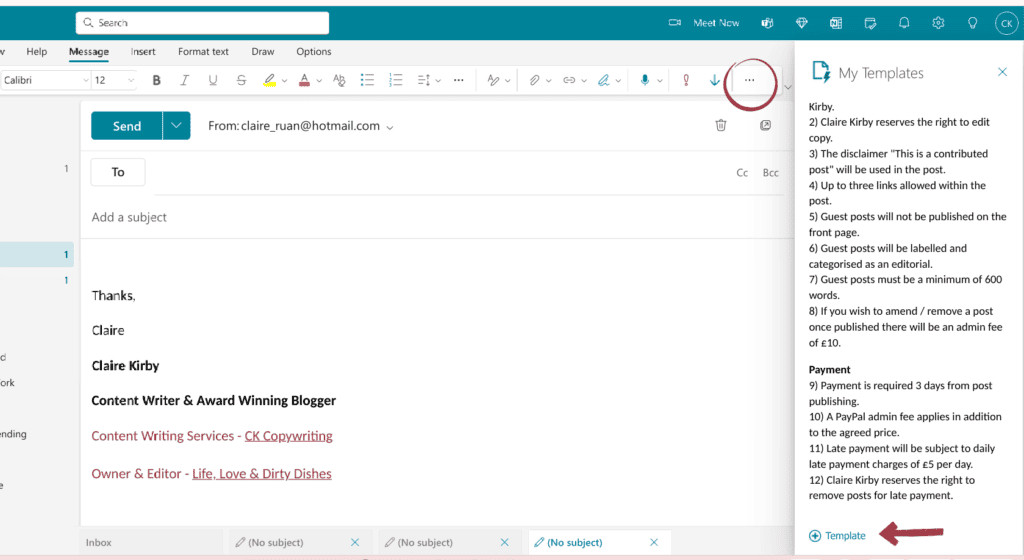Image resolution: width=1024 pixels, height=560 pixels.
Task: Open the more options ellipsis in toolbar
Action: 750,80
